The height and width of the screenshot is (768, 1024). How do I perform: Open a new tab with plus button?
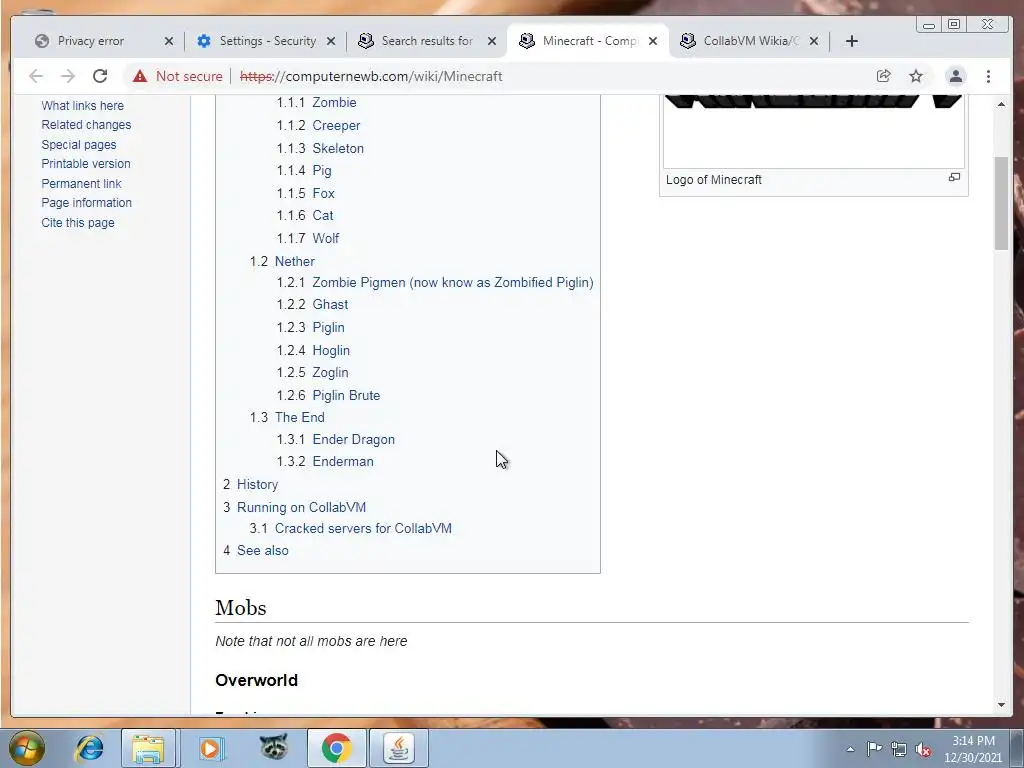[x=852, y=41]
